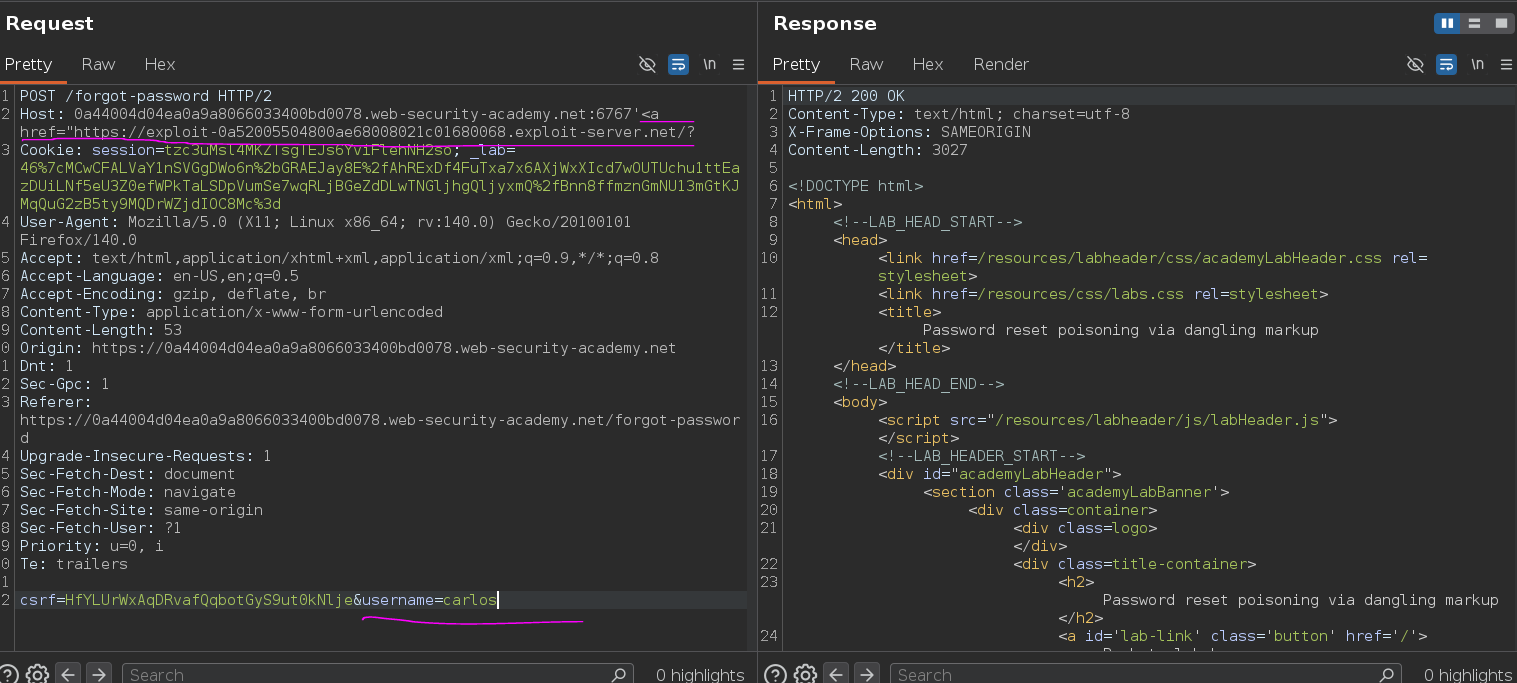Go to previous match in Request search
This screenshot has width=1517, height=683.
point(69,674)
